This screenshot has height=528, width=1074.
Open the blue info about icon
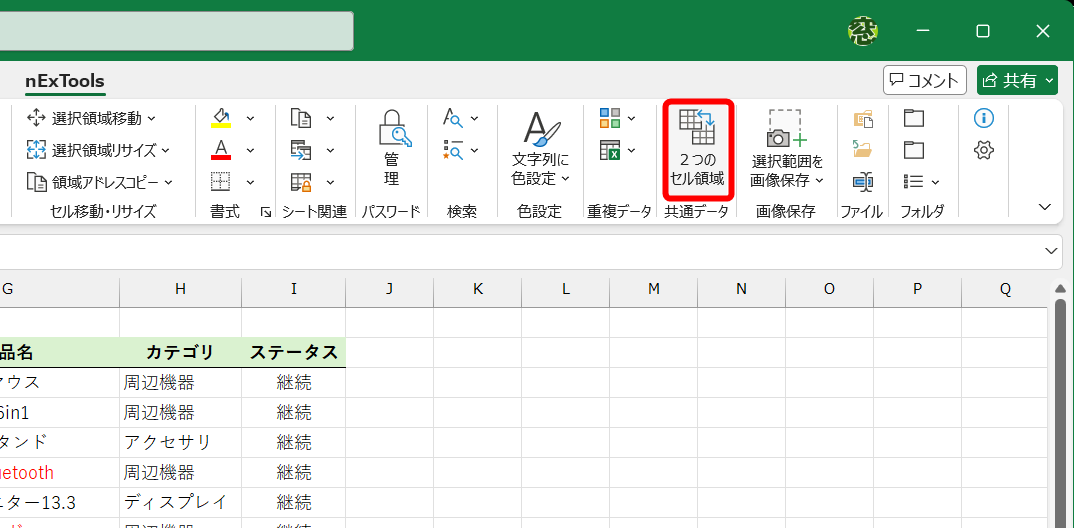[984, 118]
